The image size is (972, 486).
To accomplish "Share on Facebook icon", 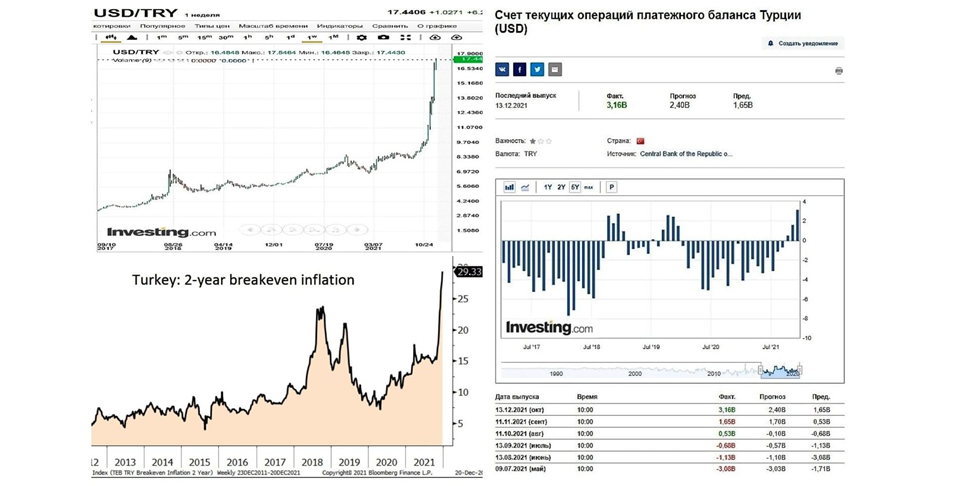I will (x=519, y=69).
